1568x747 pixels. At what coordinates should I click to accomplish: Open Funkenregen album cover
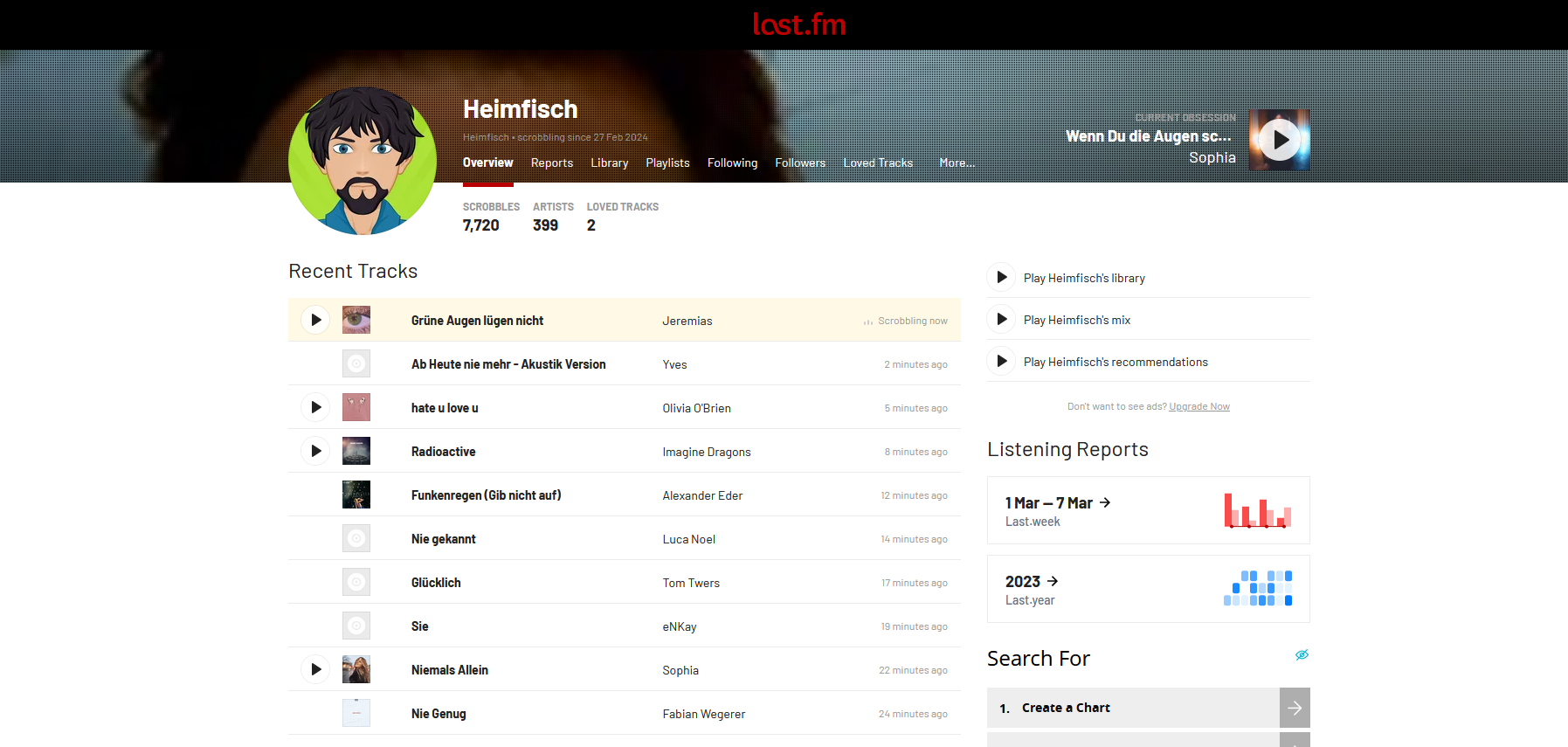356,495
